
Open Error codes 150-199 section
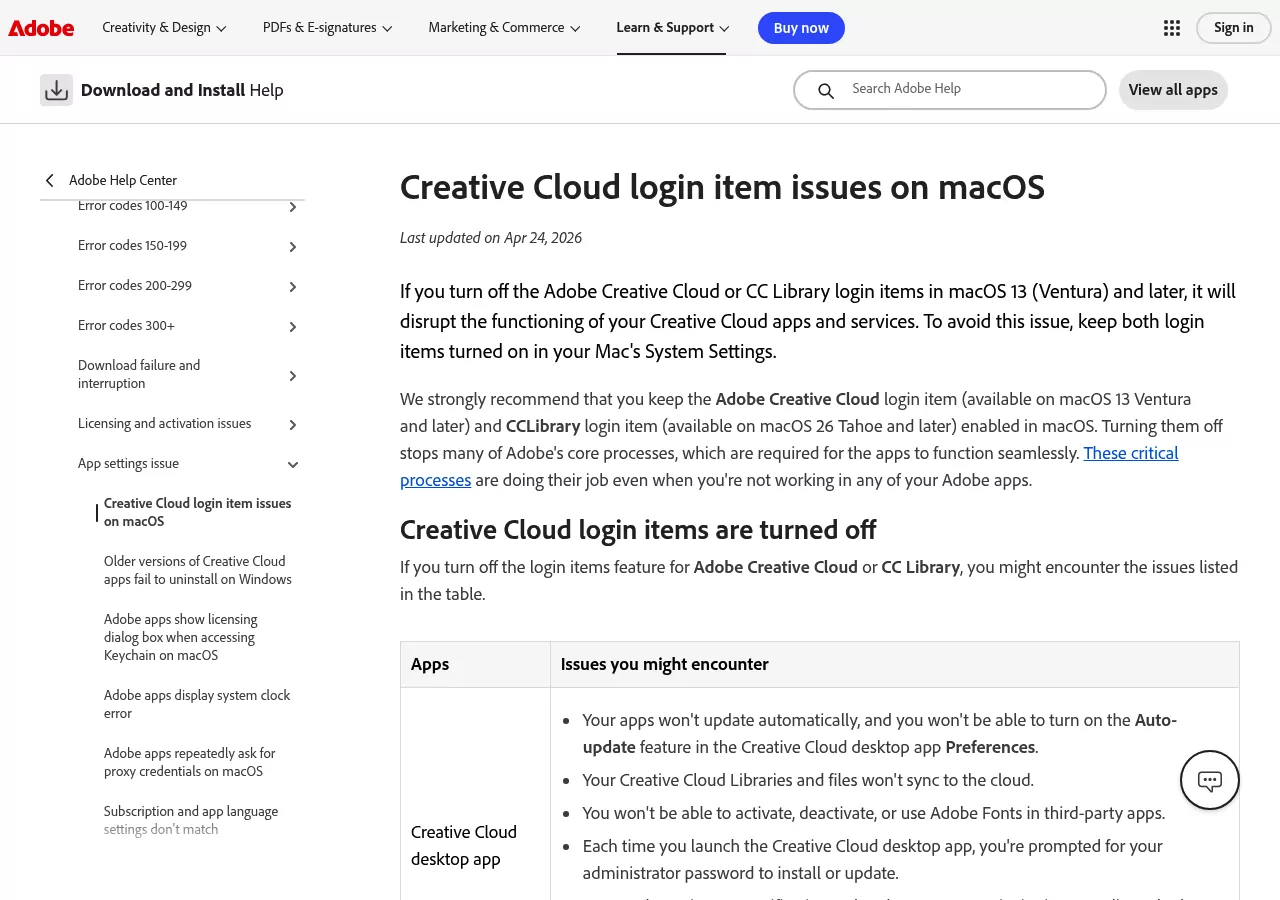(133, 246)
